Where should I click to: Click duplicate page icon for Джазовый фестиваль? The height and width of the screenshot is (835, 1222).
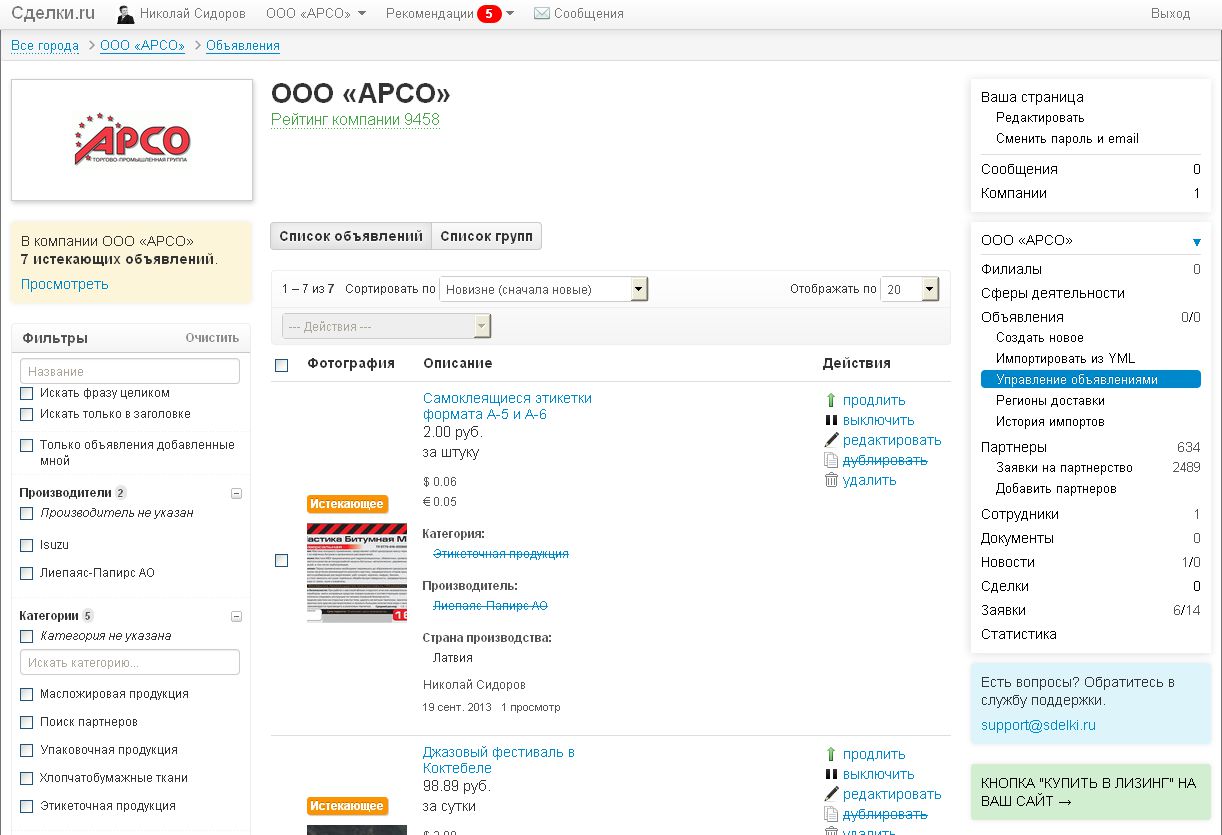coord(830,814)
